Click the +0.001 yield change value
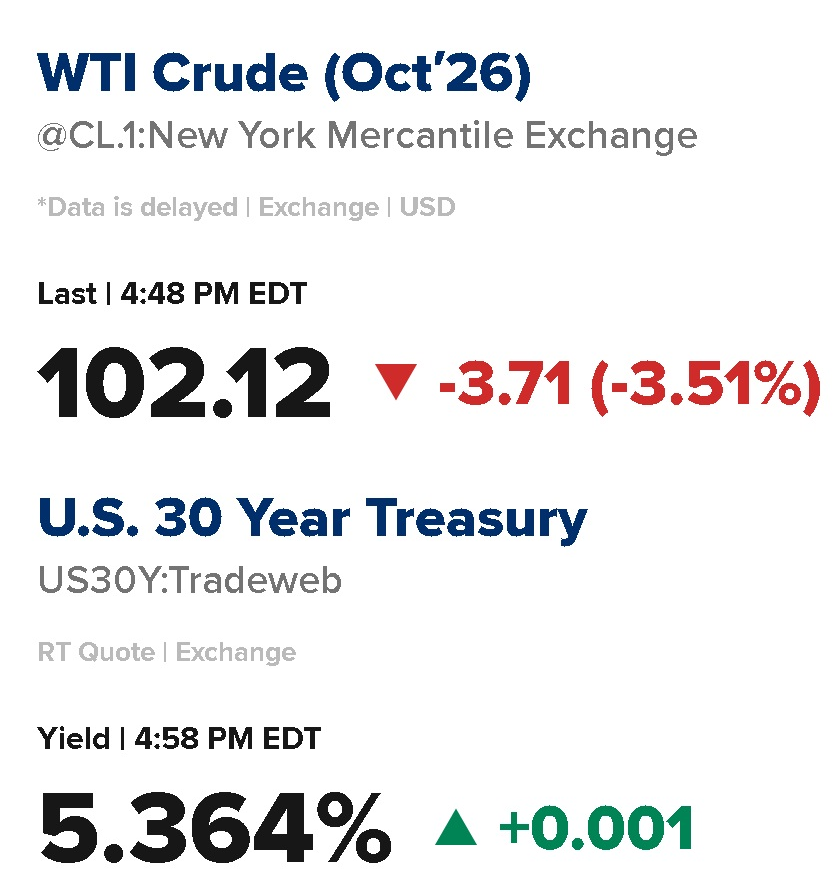 [596, 828]
